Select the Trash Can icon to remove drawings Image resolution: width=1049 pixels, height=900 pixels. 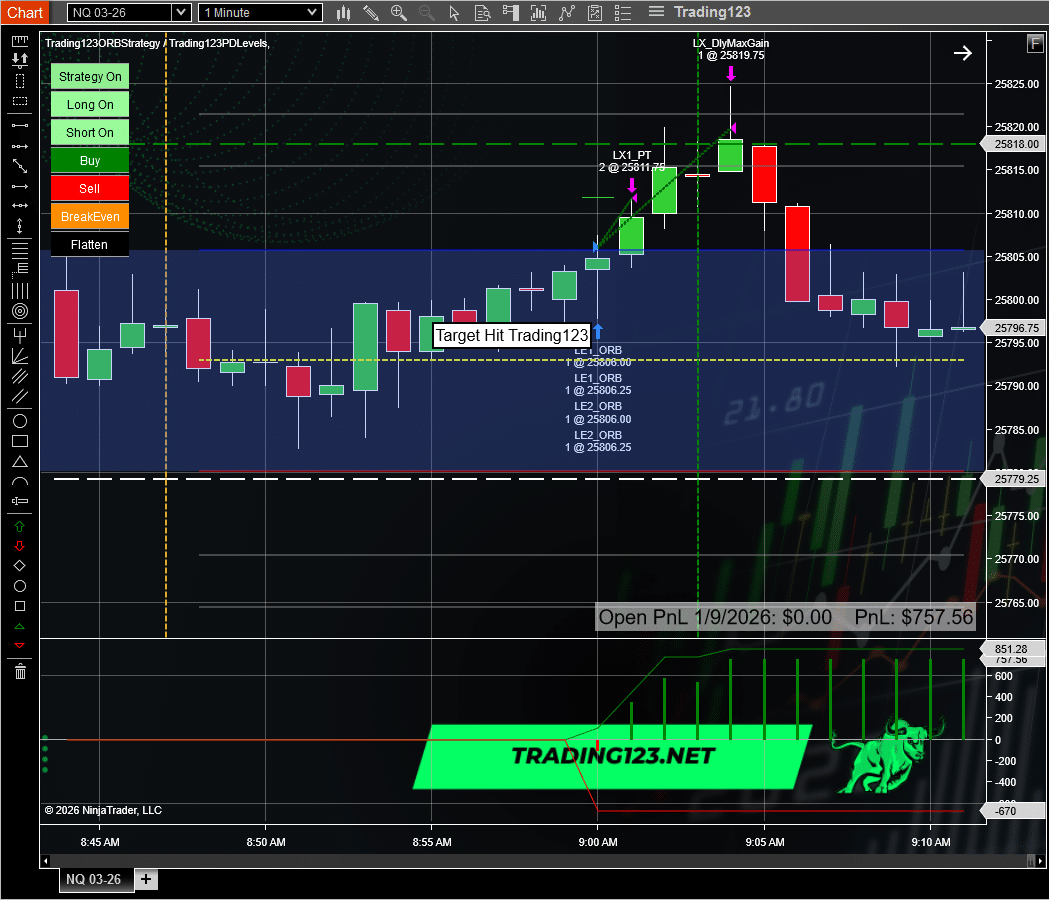coord(19,672)
